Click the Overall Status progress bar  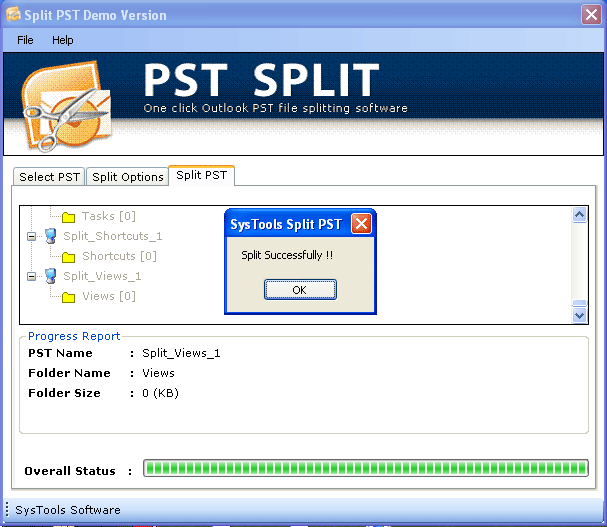[x=365, y=468]
